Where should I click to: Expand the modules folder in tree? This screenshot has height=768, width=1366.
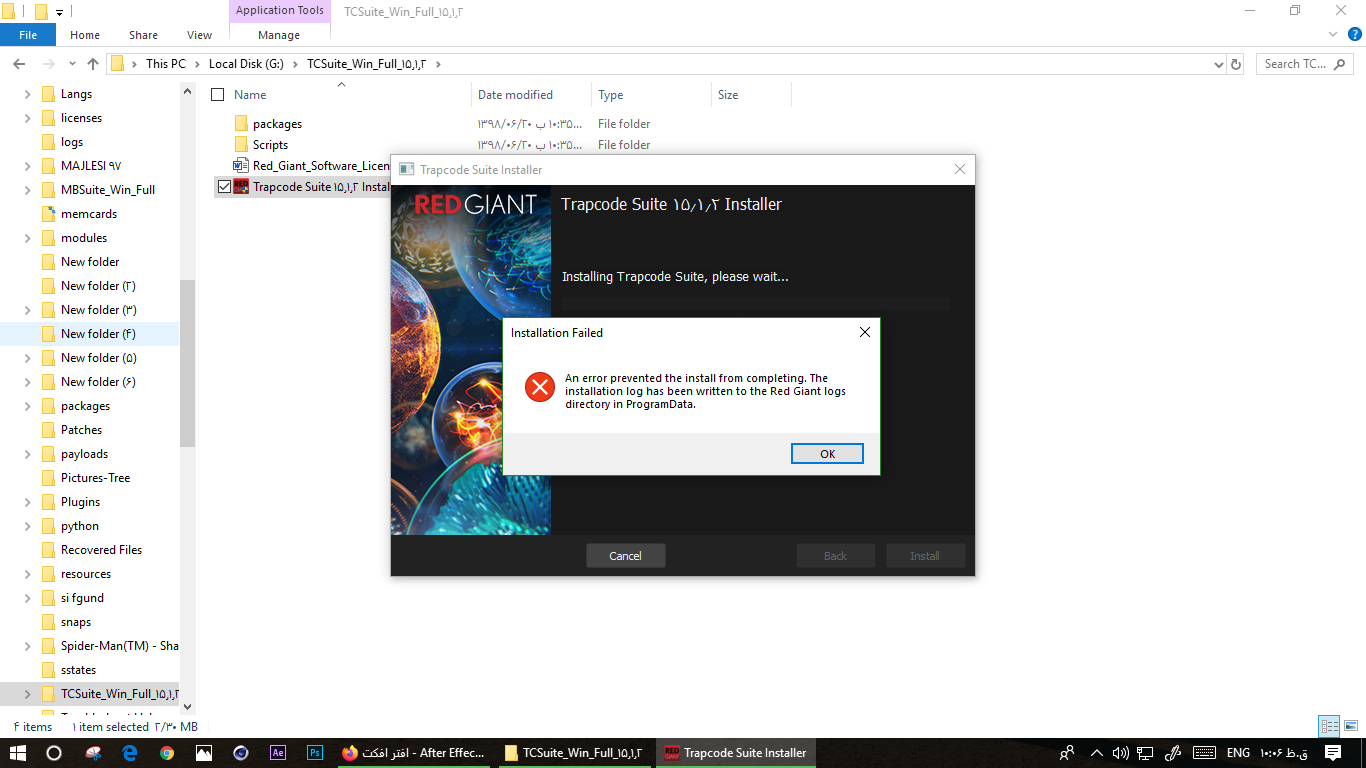tap(27, 238)
